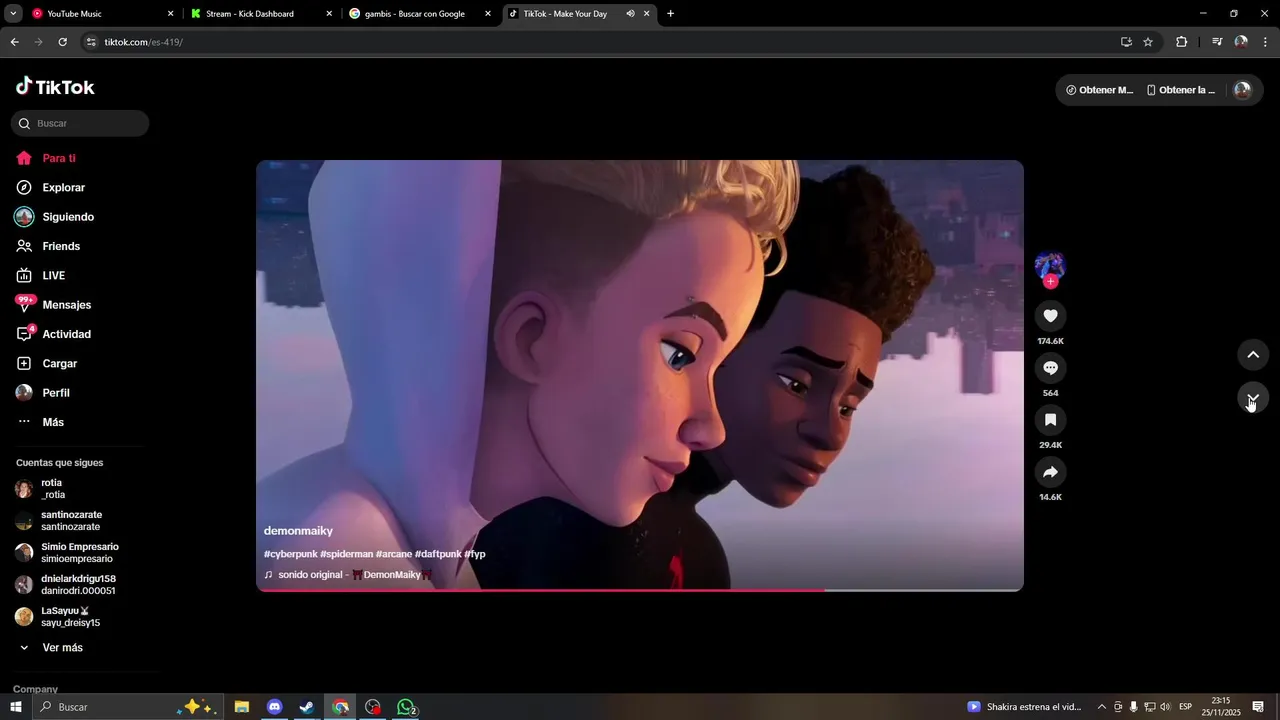Viewport: 1280px width, 720px height.
Task: Click the #spiderman hashtag
Action: pos(346,554)
